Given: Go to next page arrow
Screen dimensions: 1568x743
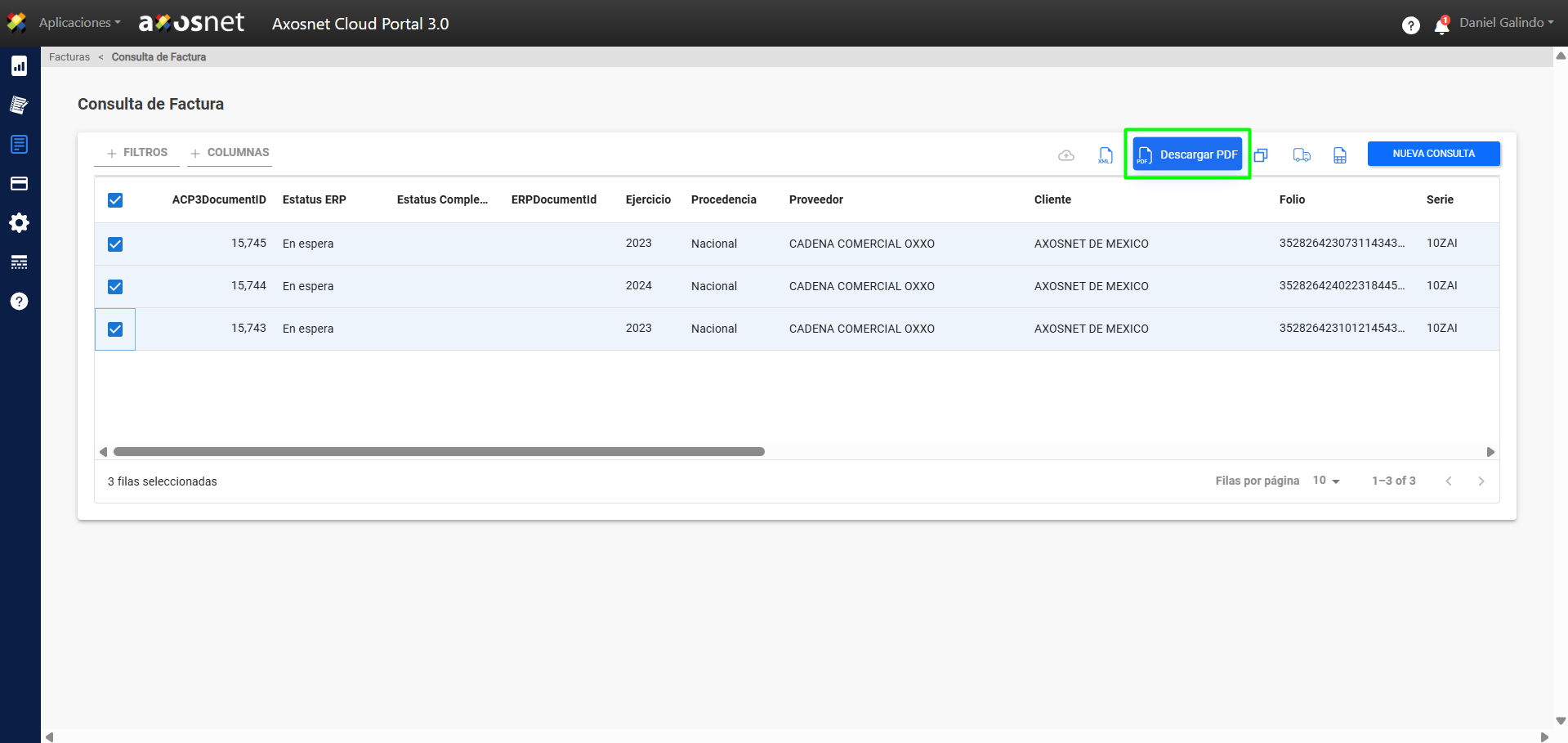Looking at the screenshot, I should click(x=1481, y=481).
